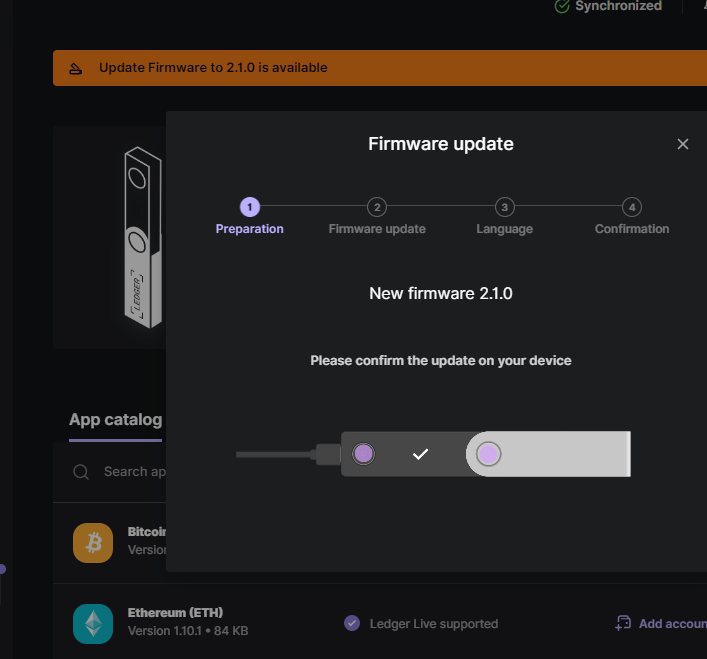
Task: Click the left purple button on device graphic
Action: [363, 453]
